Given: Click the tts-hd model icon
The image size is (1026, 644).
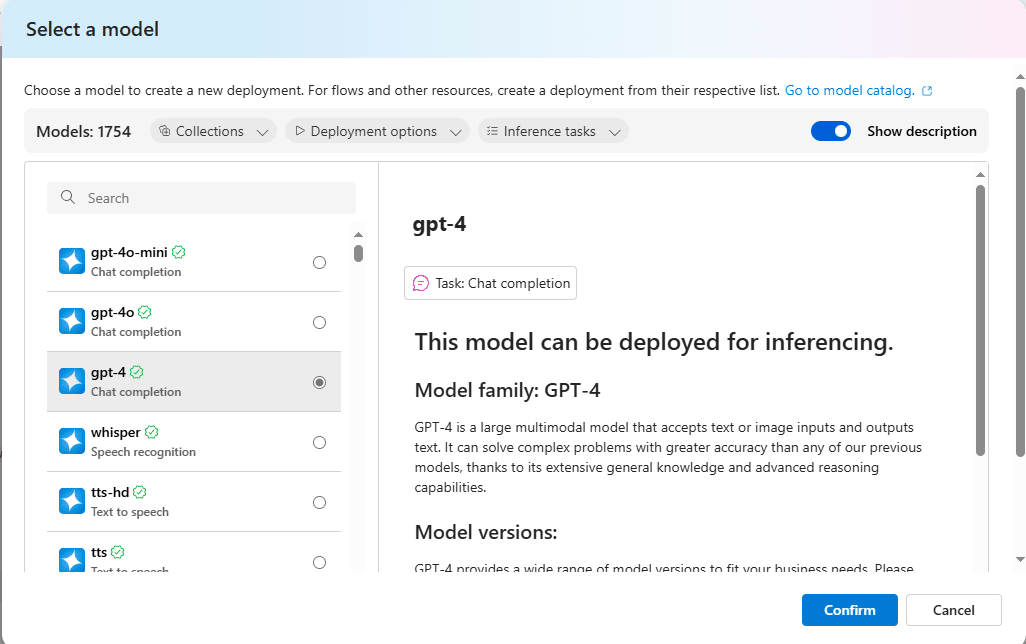Looking at the screenshot, I should (72, 501).
